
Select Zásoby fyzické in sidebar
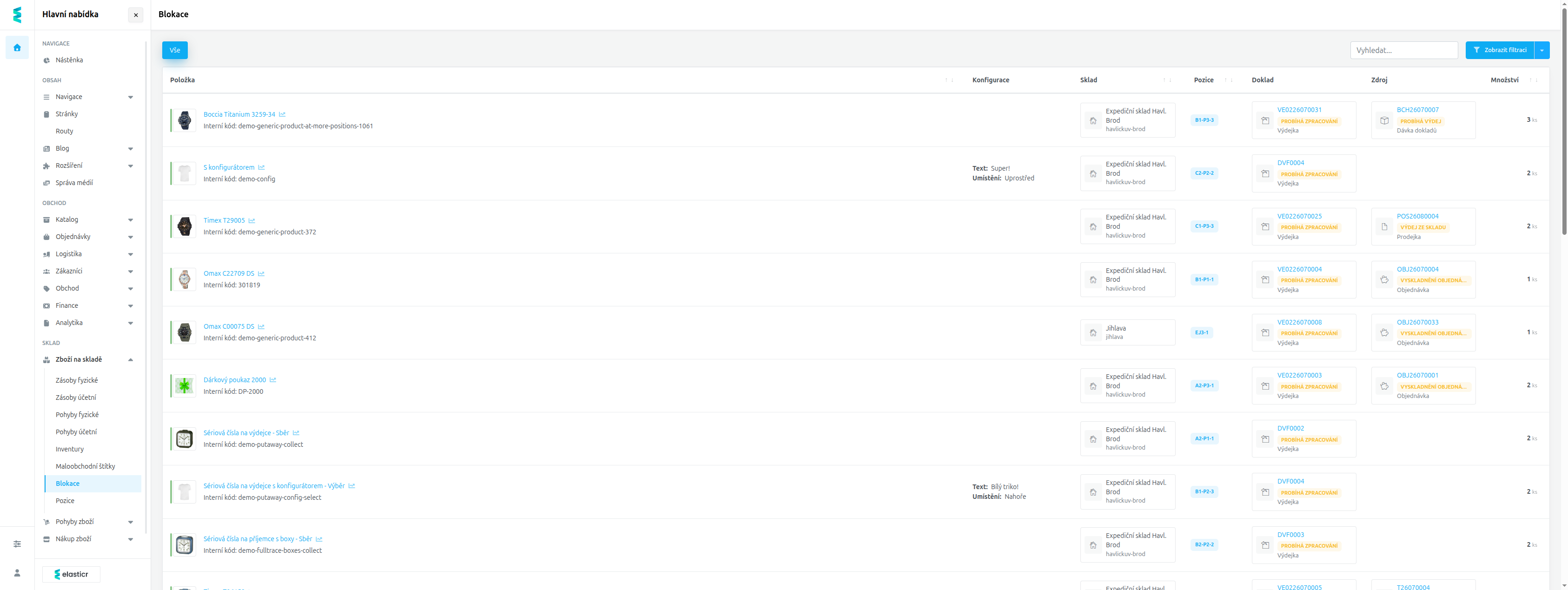(x=77, y=380)
